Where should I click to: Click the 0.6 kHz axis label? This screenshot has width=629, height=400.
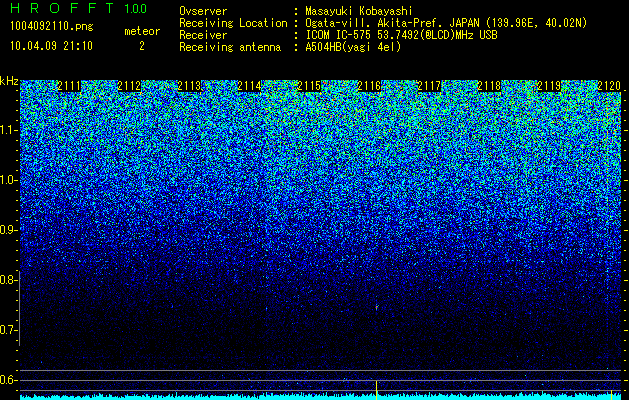pos(8,380)
